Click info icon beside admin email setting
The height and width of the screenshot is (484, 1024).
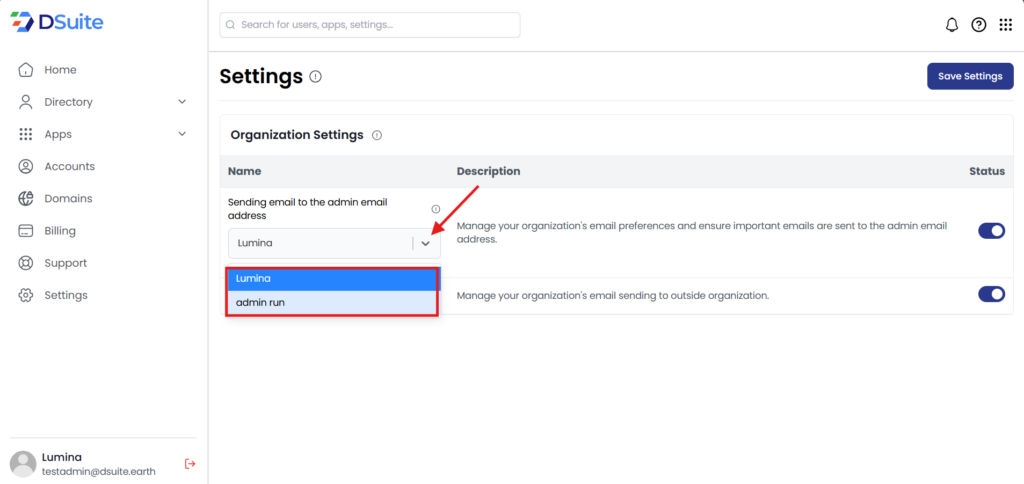[435, 209]
